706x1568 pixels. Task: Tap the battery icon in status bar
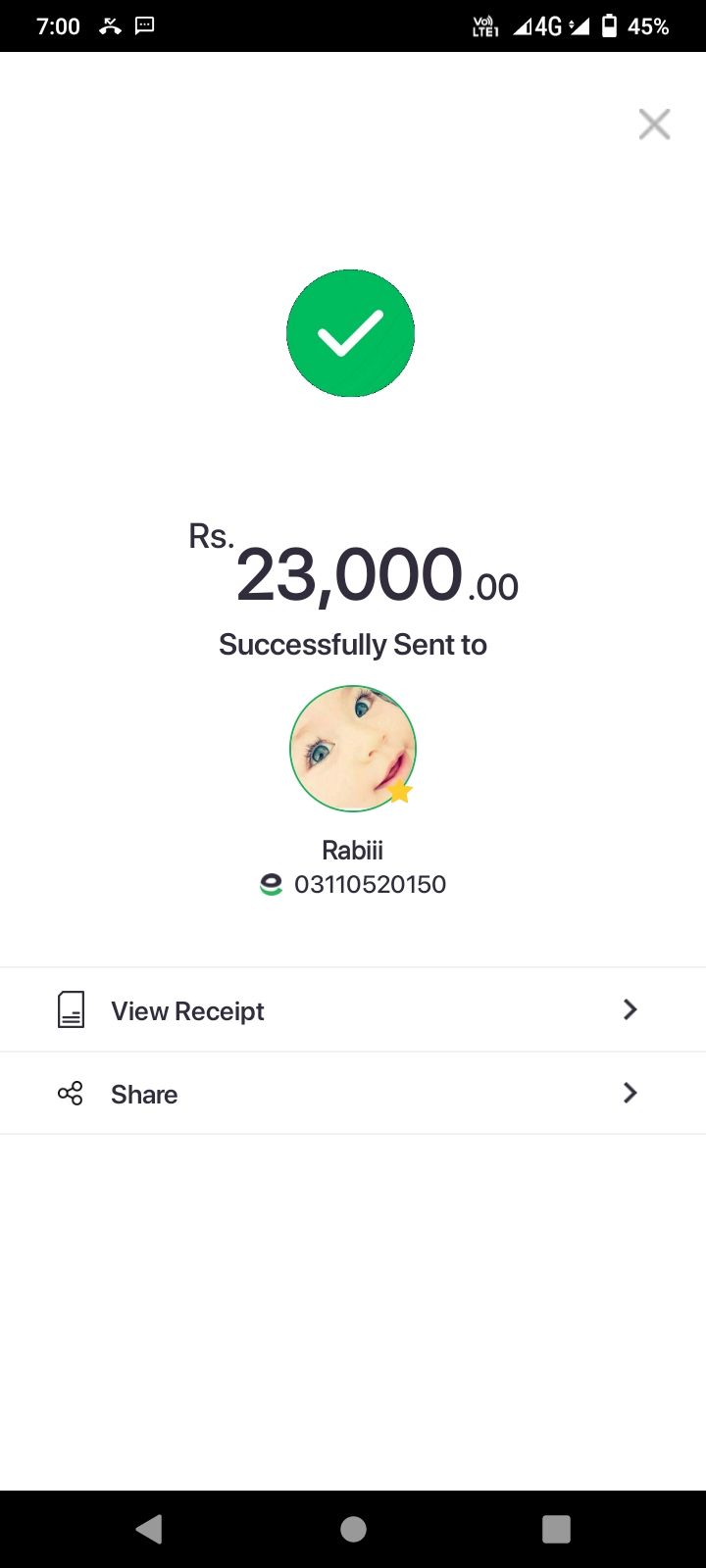(x=609, y=25)
